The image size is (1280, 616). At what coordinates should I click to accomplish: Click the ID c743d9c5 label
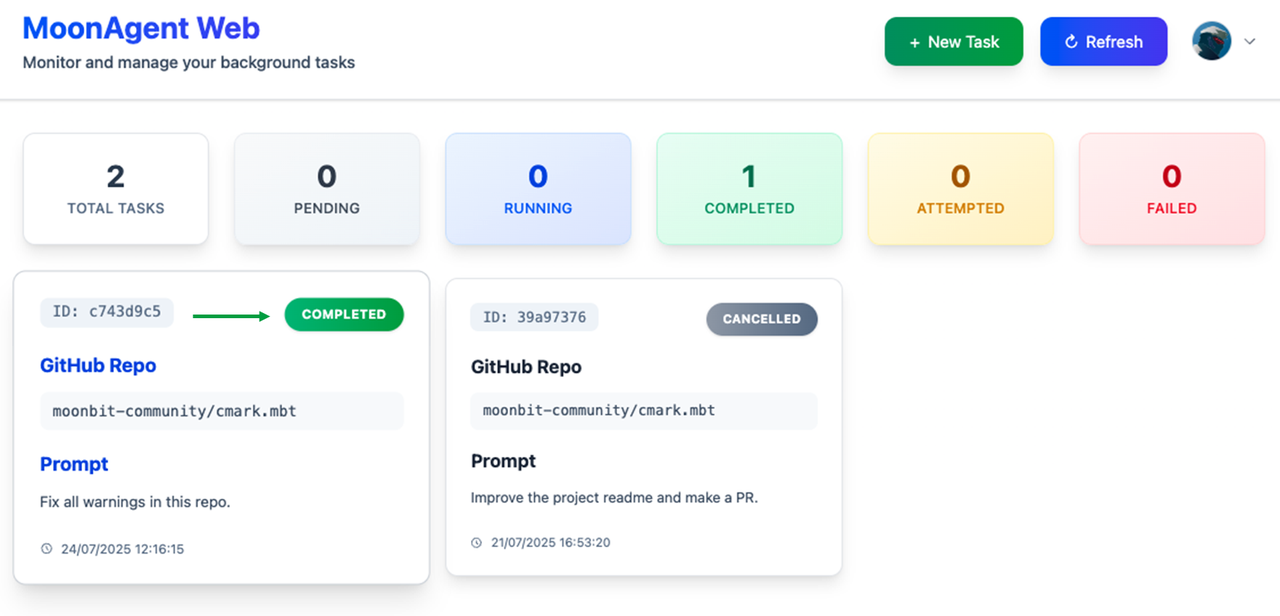click(x=107, y=312)
